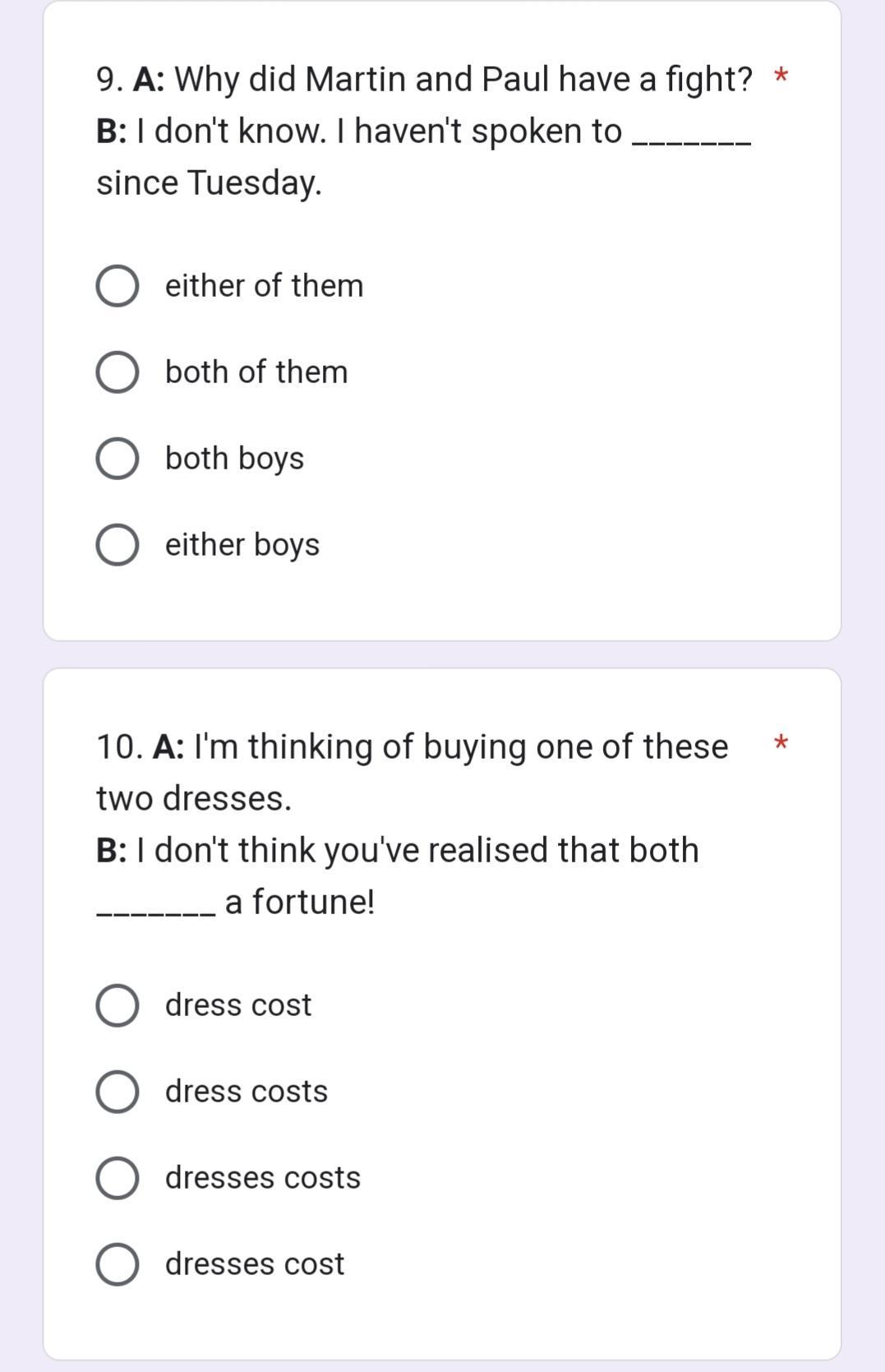Tap the 'both boys' option label
This screenshot has height=1372, width=885.
[234, 459]
